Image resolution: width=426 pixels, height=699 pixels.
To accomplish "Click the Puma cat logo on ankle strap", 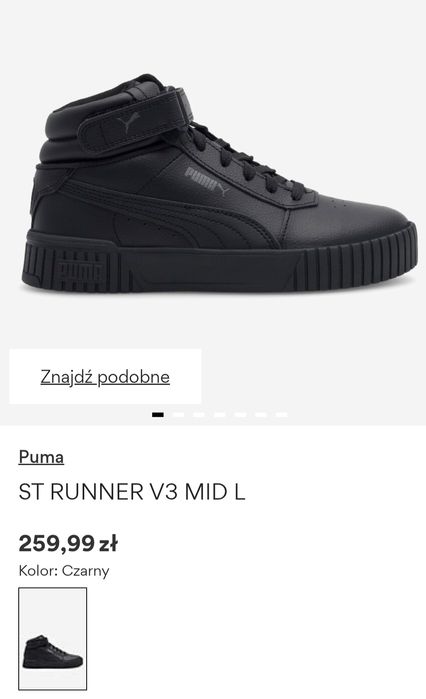I will click(129, 122).
